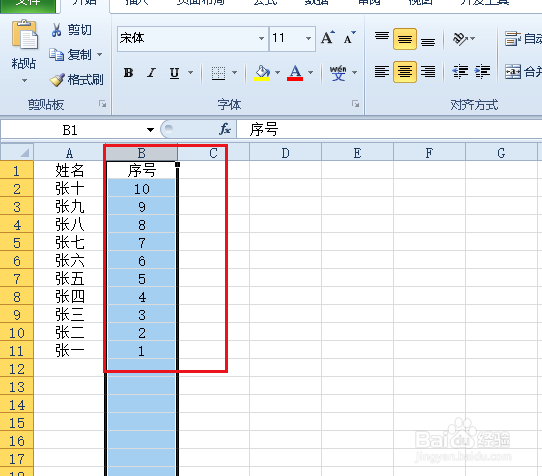Click cell containing 张五

coord(69,278)
